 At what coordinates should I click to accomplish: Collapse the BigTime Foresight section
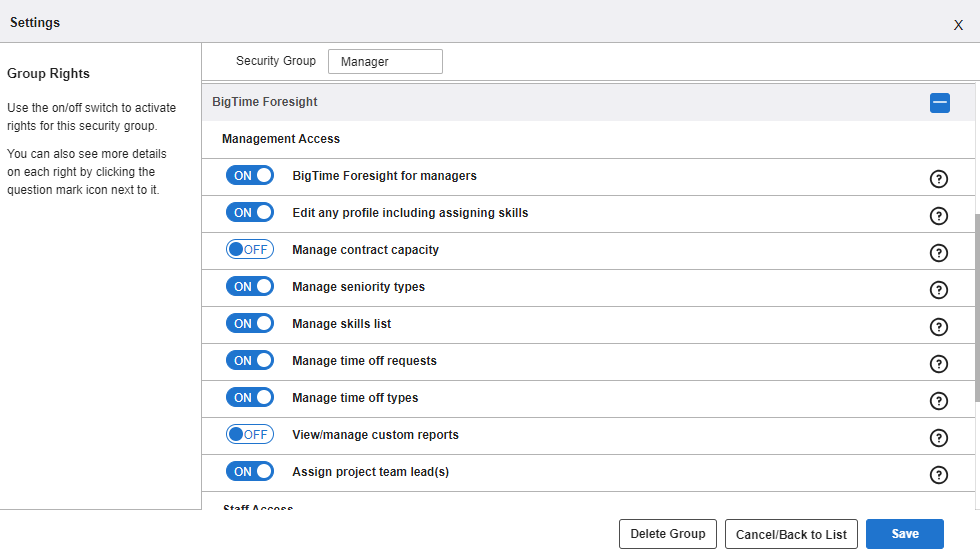(x=939, y=102)
